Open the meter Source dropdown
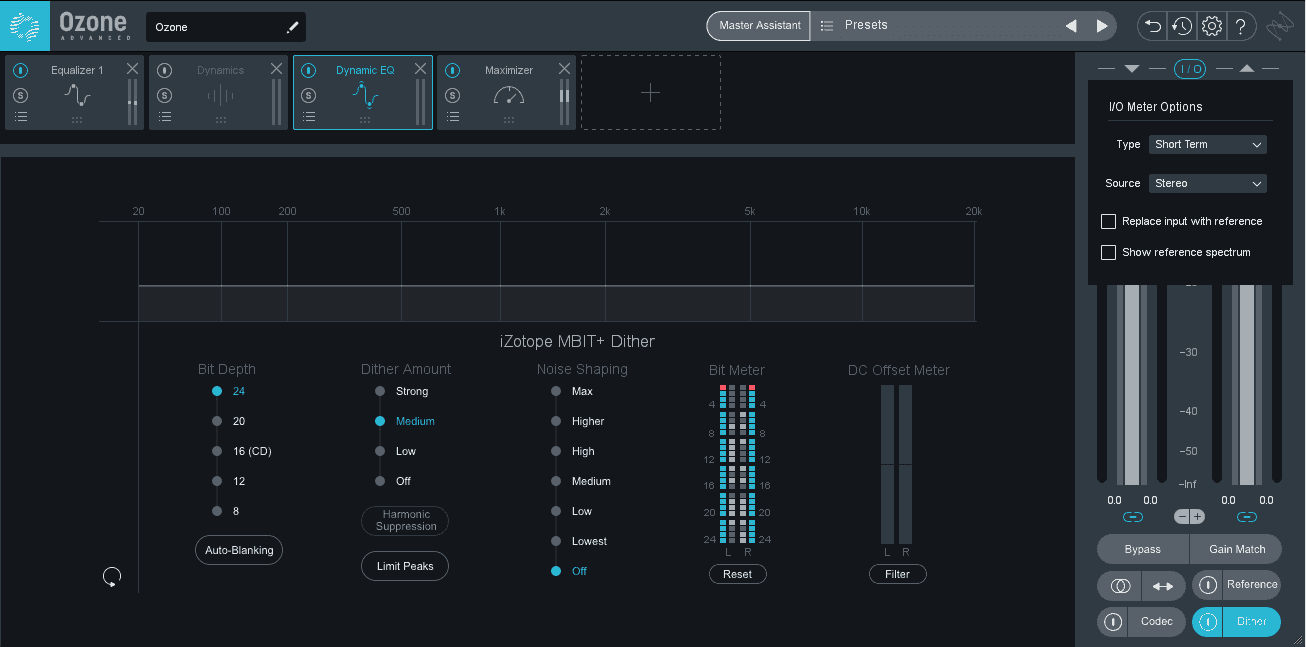 click(1208, 183)
